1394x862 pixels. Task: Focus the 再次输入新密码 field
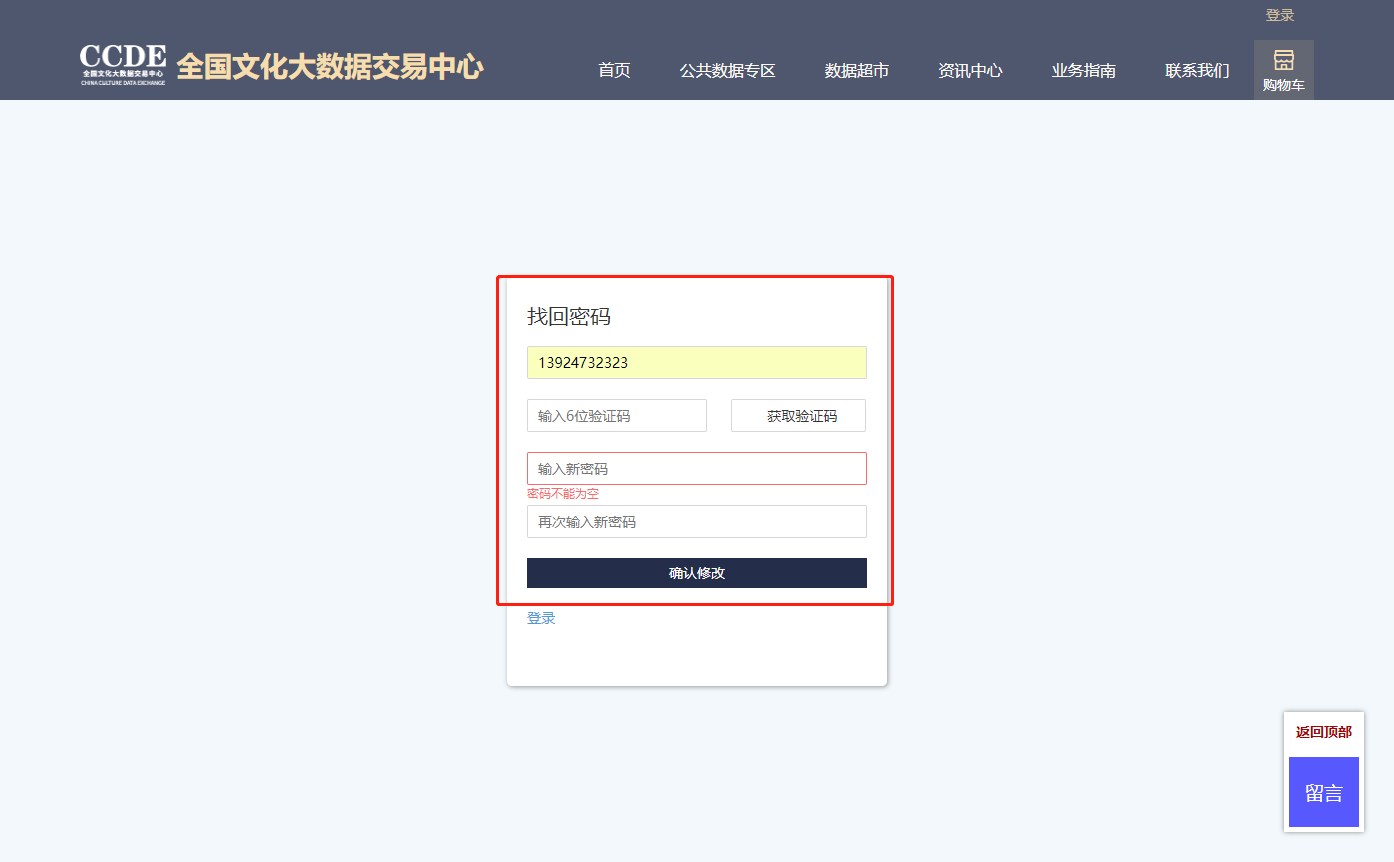[696, 522]
